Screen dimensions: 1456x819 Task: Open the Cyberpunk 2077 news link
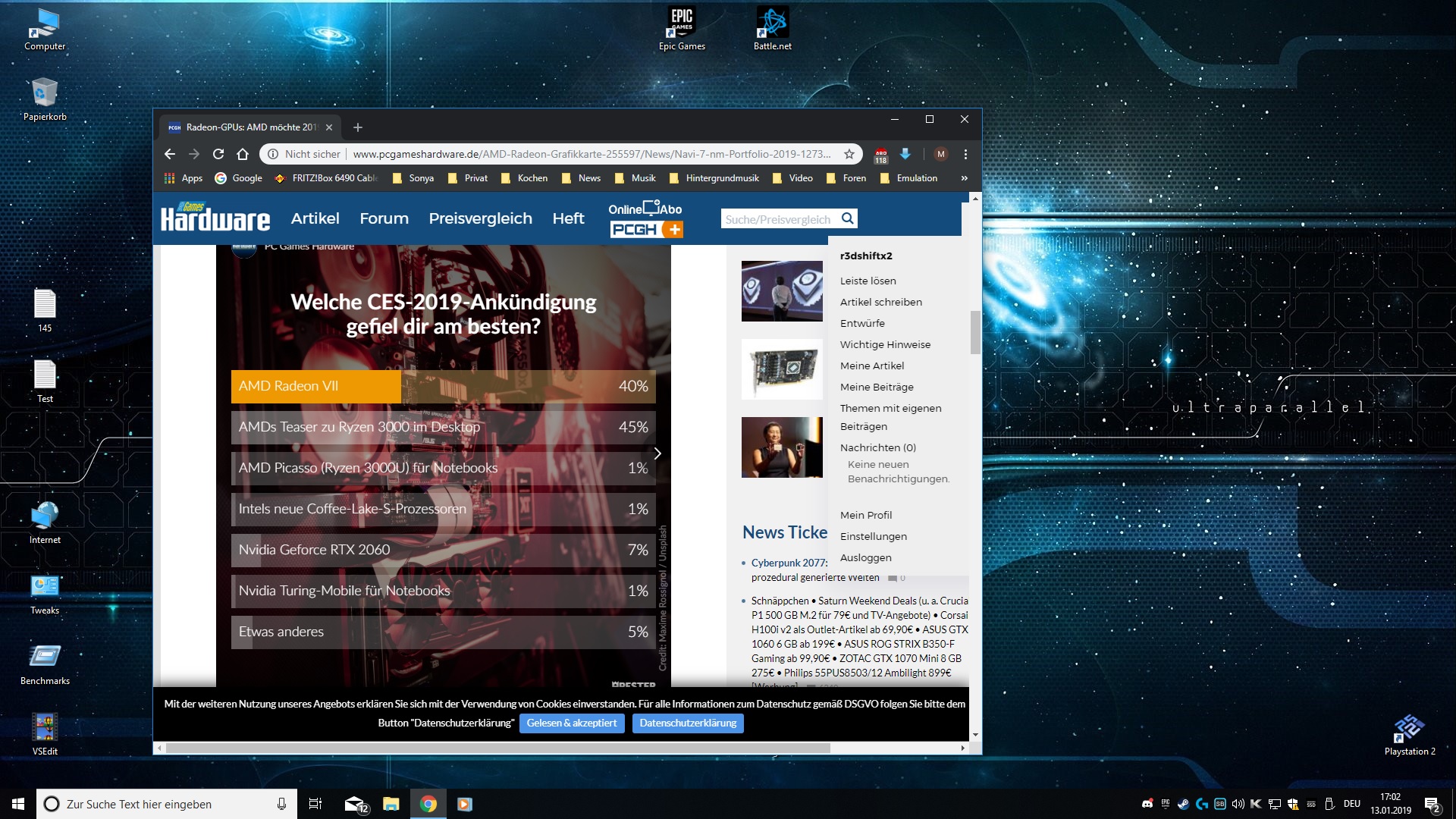coord(789,563)
